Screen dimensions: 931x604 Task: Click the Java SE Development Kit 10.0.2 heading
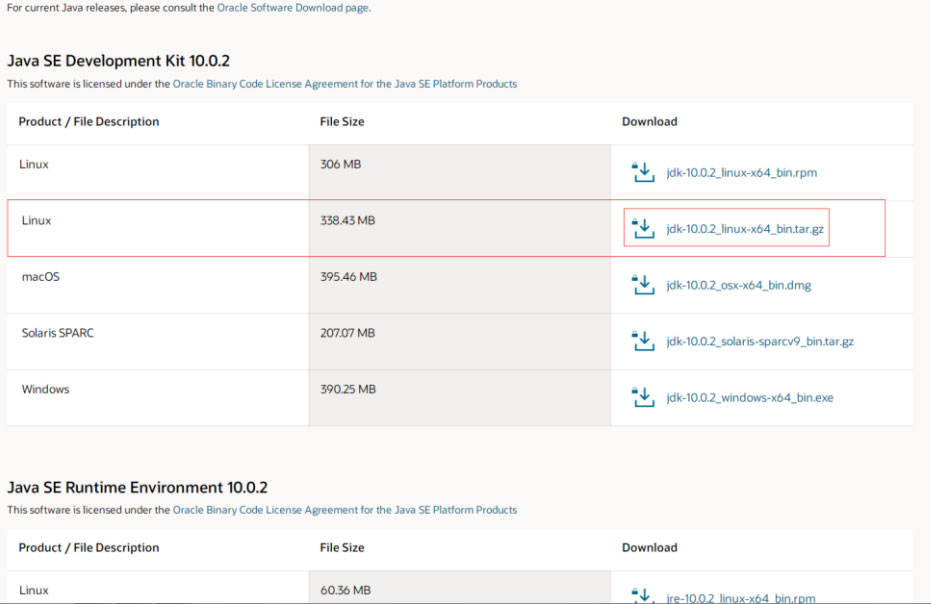[119, 62]
